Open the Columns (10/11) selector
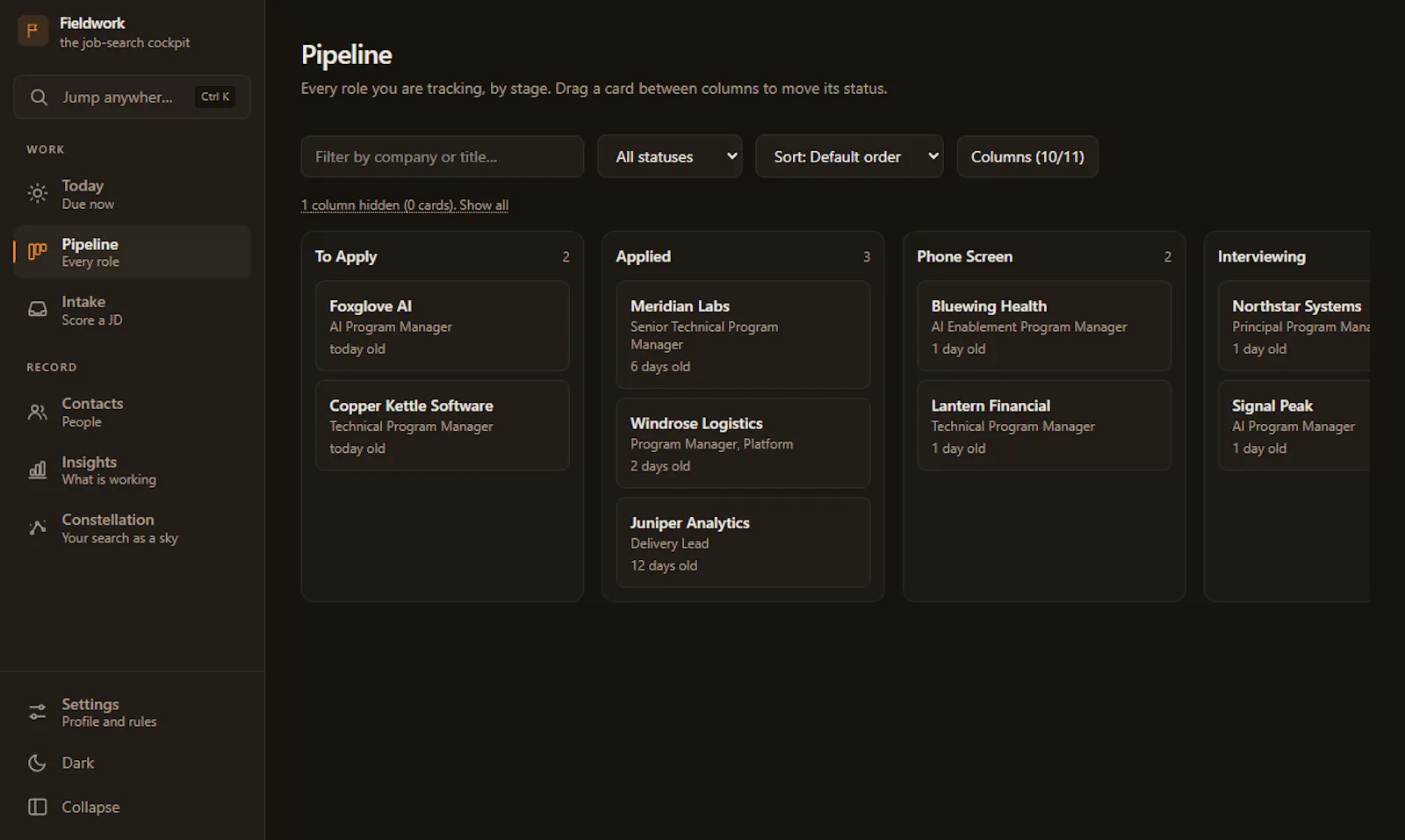The image size is (1405, 840). point(1027,156)
